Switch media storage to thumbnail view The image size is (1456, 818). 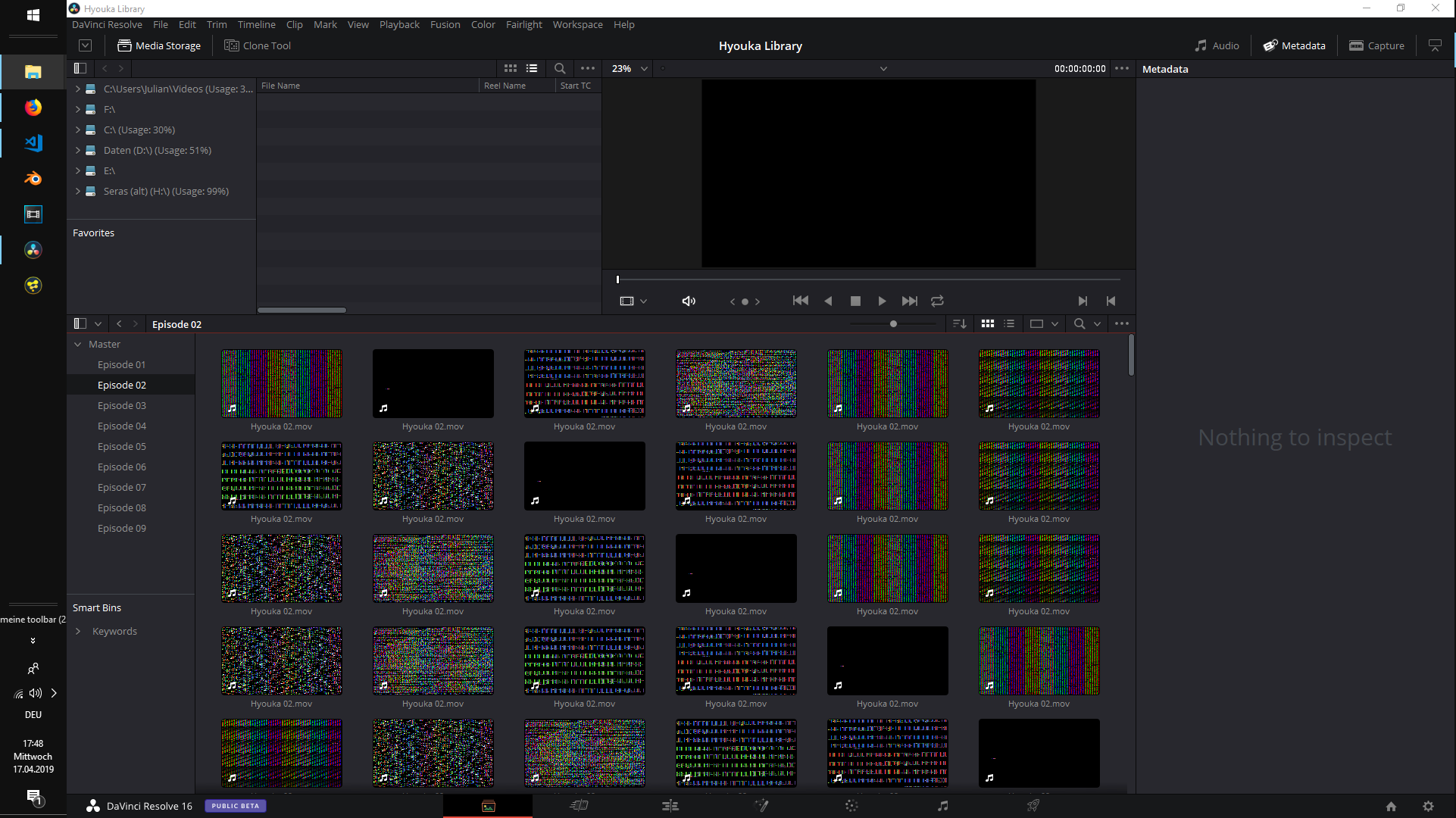(x=511, y=68)
